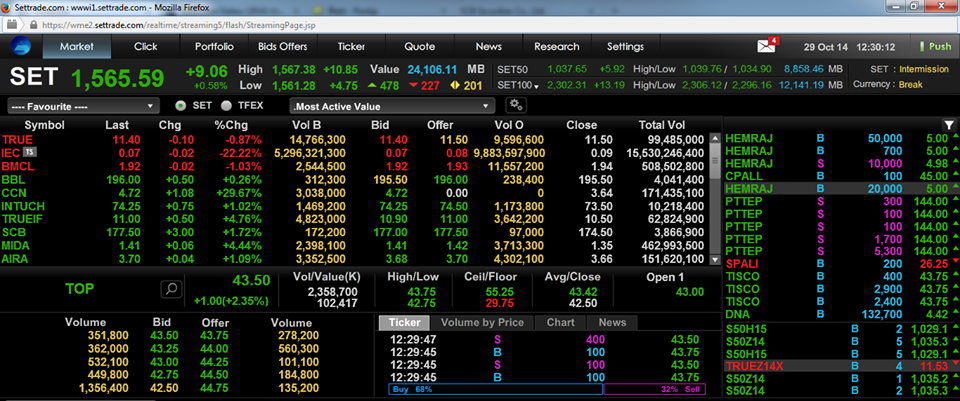Click the Buy/Sell percentage ratio bar
This screenshot has height=401, width=960.
[x=547, y=389]
